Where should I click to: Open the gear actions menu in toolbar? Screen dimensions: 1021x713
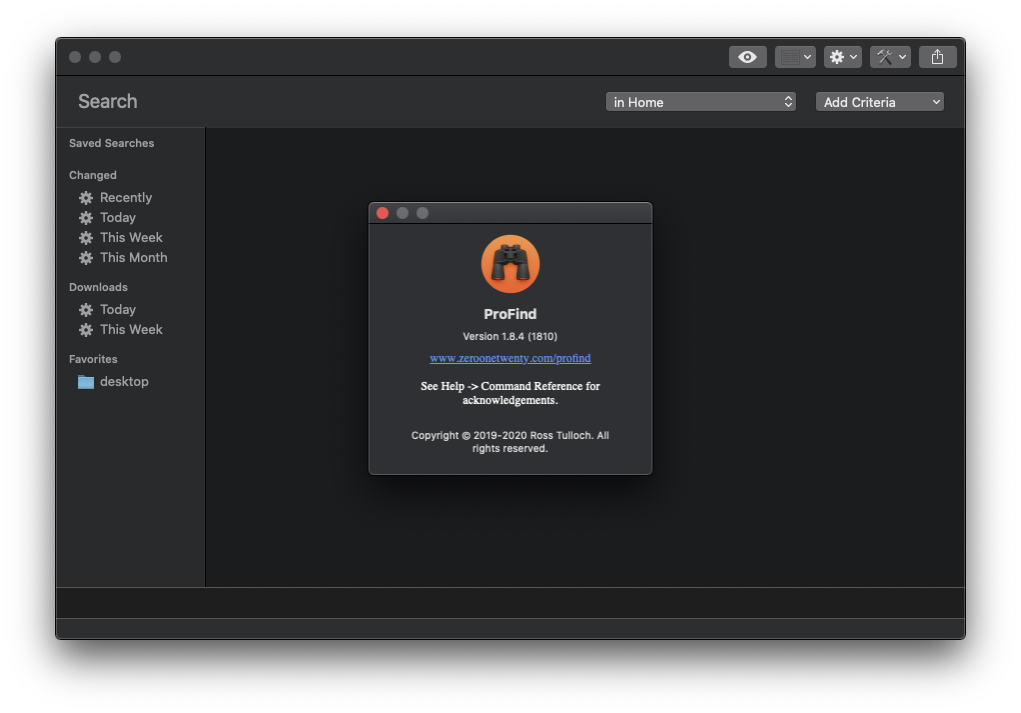843,57
